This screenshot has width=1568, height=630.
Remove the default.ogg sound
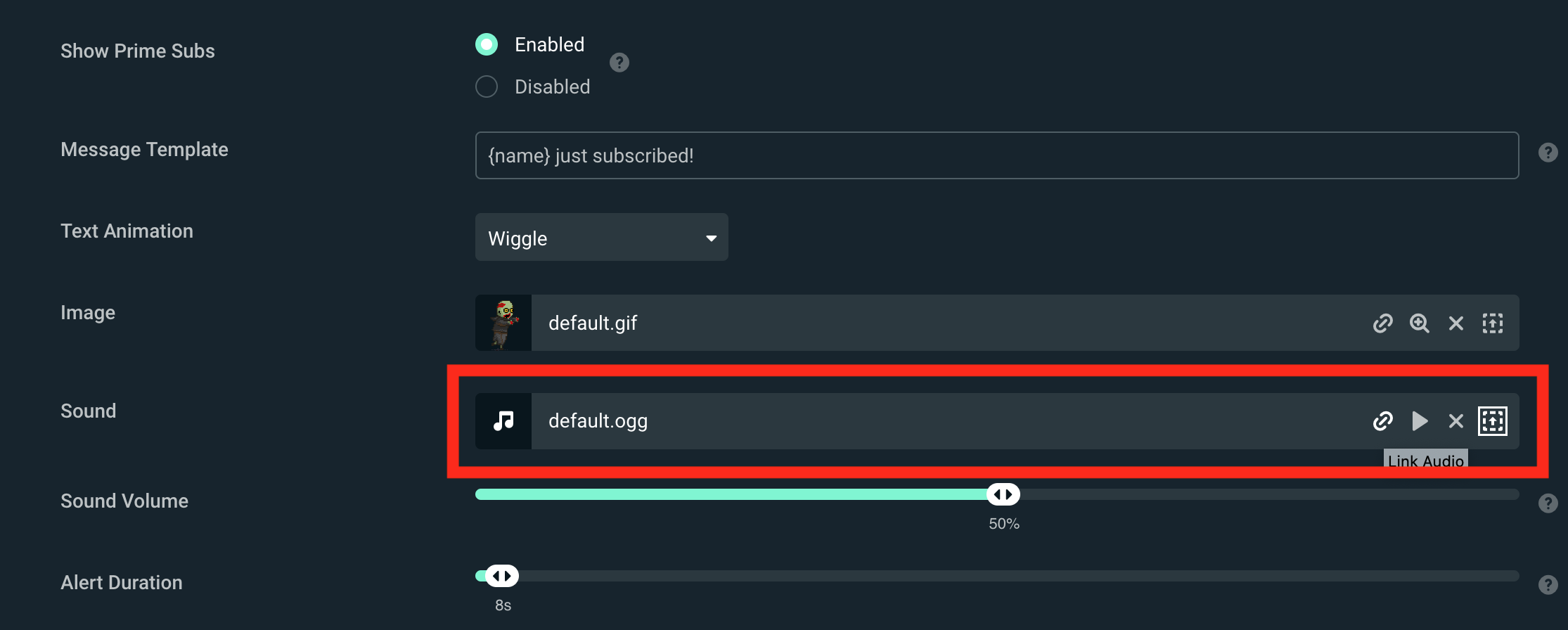coord(1455,420)
